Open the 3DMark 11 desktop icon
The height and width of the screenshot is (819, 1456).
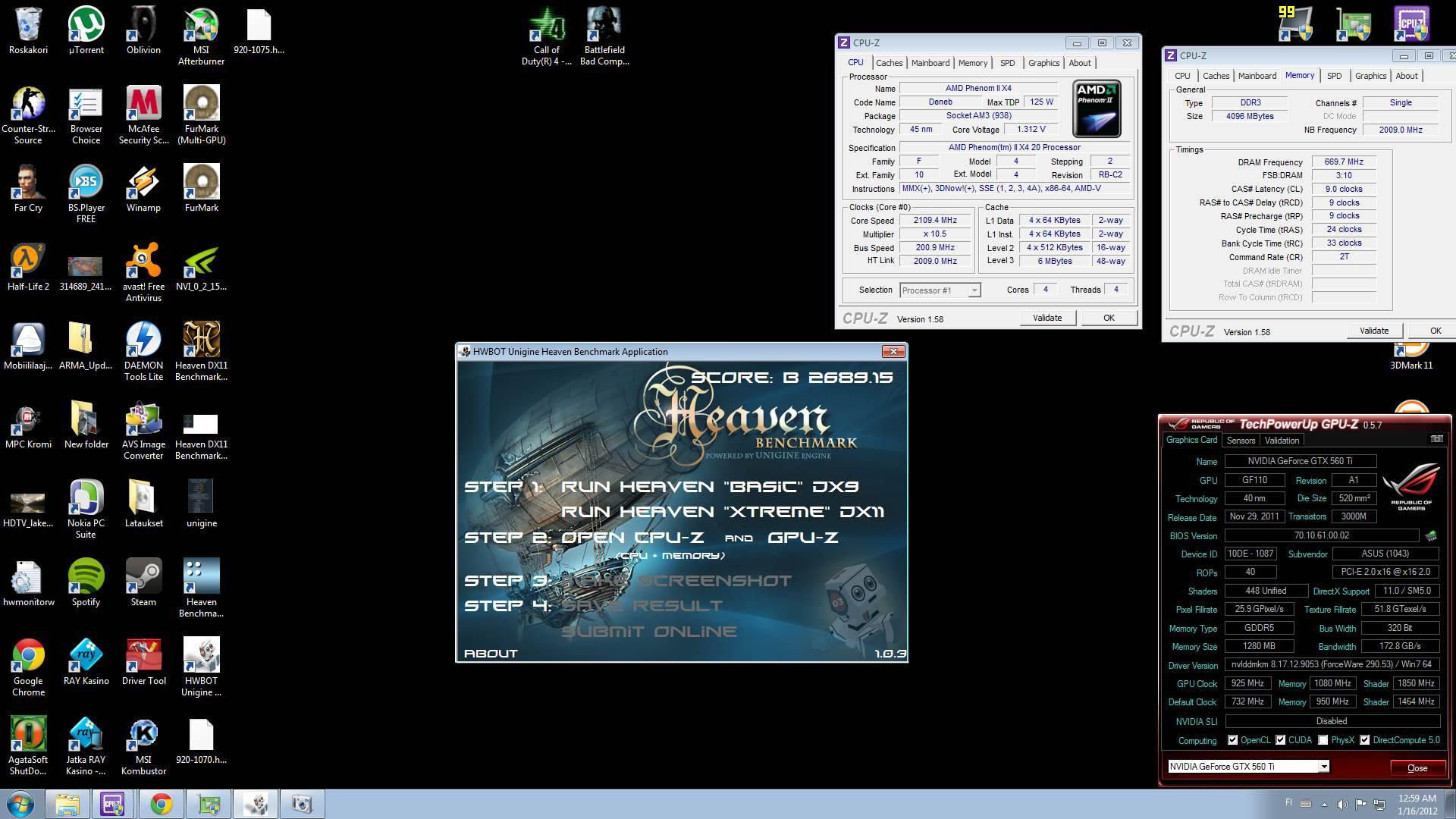pyautogui.click(x=1411, y=356)
